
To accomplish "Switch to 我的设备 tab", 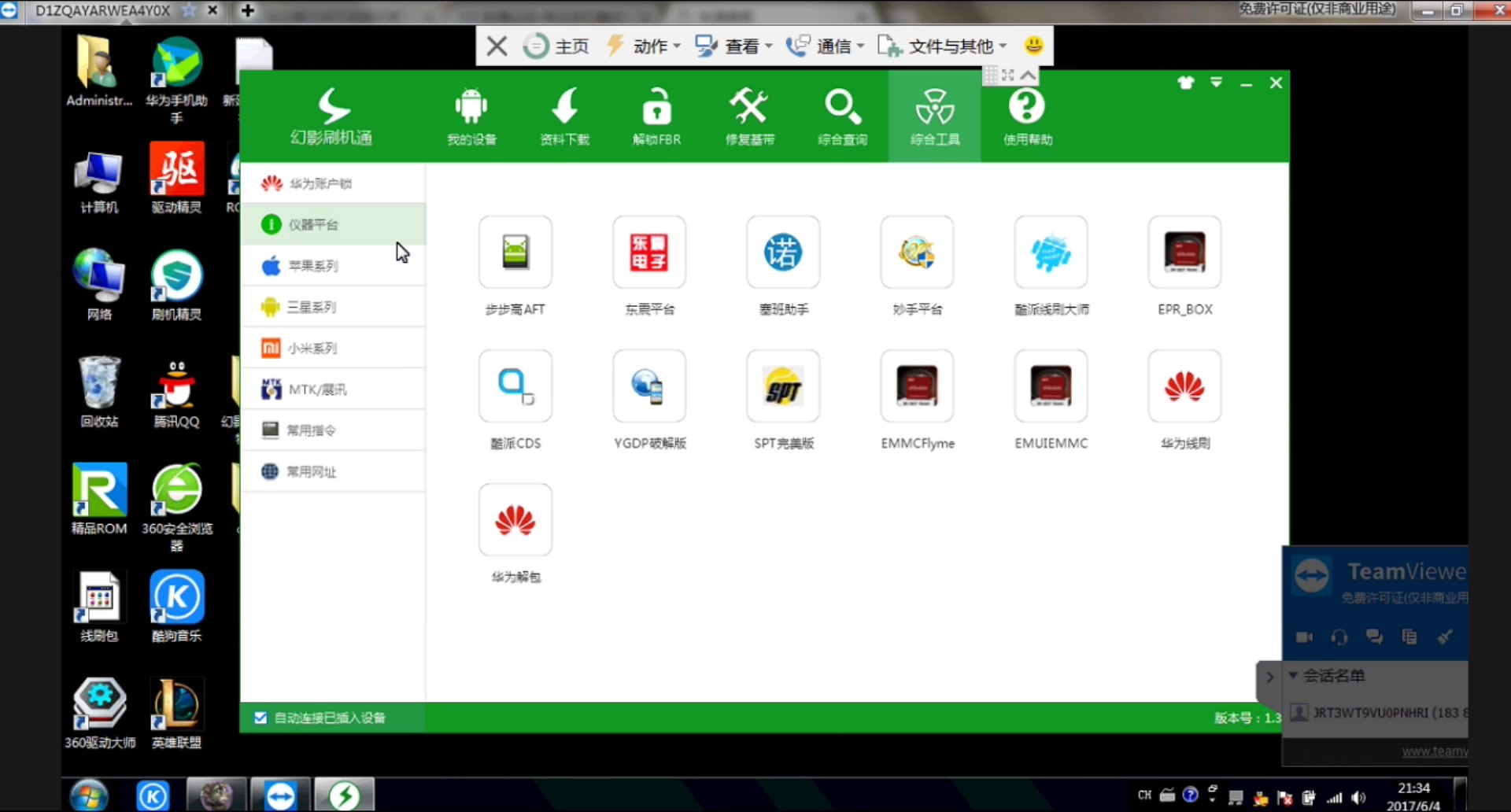I will click(471, 116).
